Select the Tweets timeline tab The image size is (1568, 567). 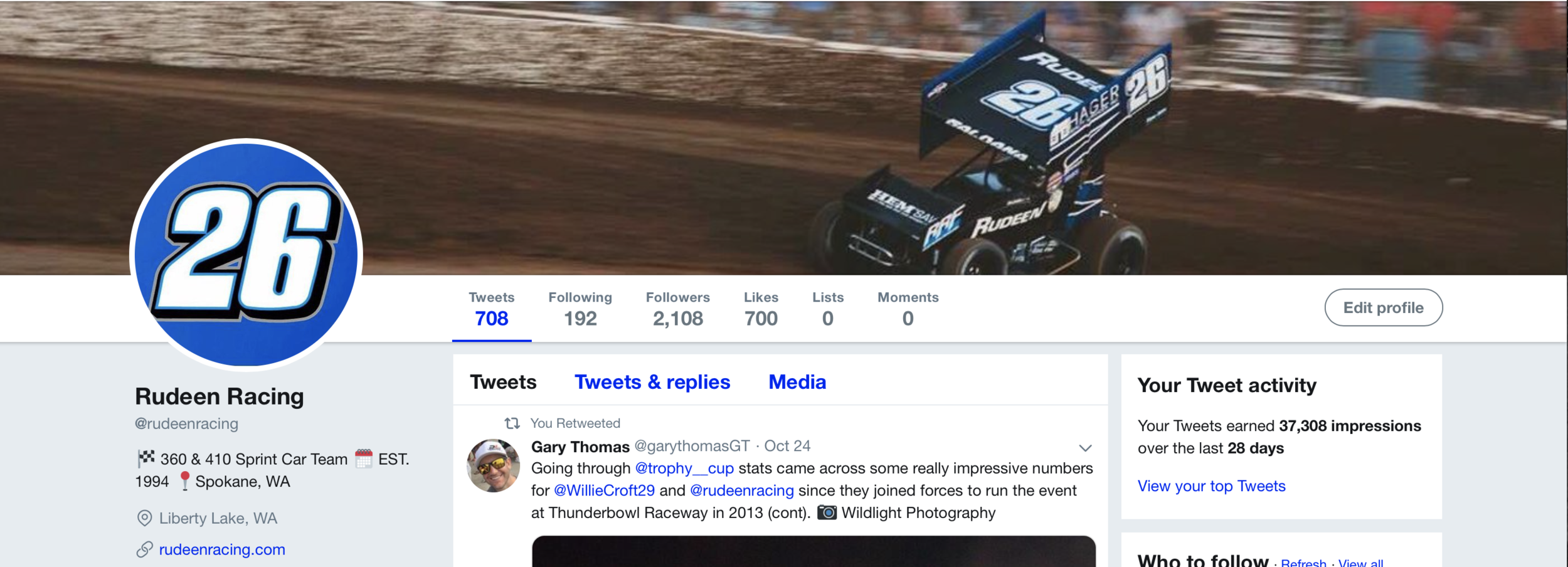tap(503, 382)
